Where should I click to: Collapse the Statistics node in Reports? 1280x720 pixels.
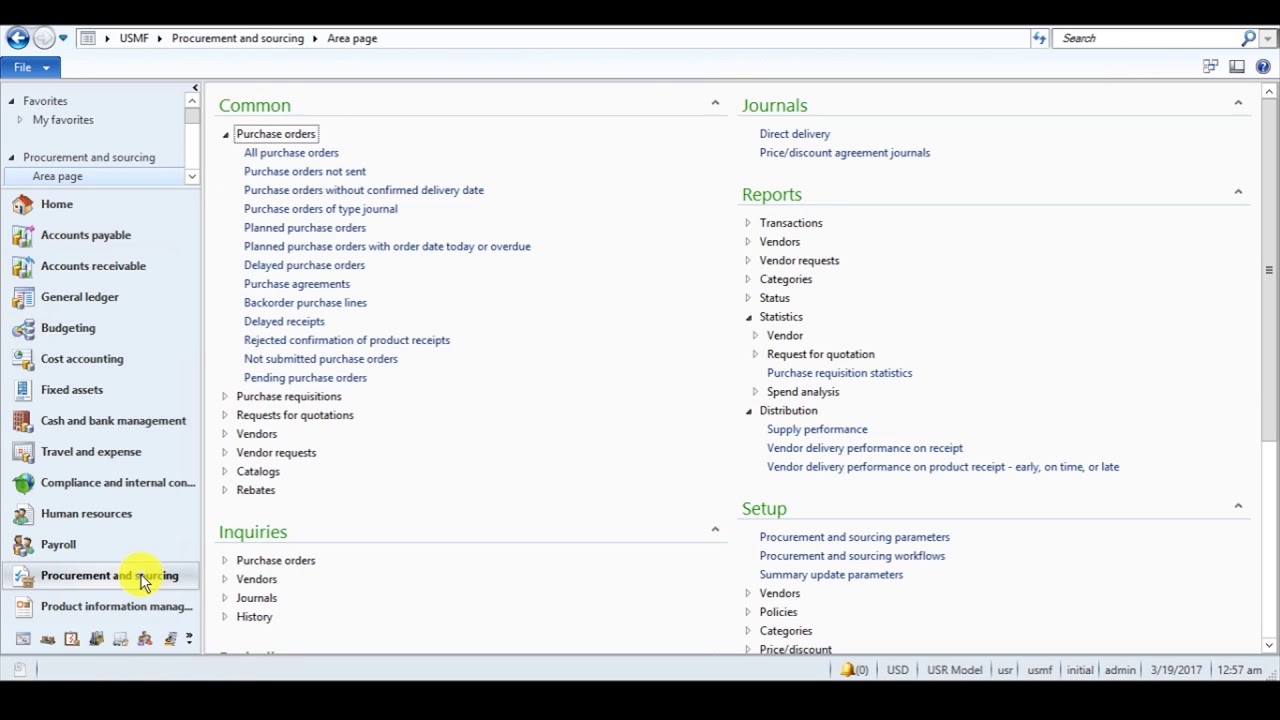[749, 317]
